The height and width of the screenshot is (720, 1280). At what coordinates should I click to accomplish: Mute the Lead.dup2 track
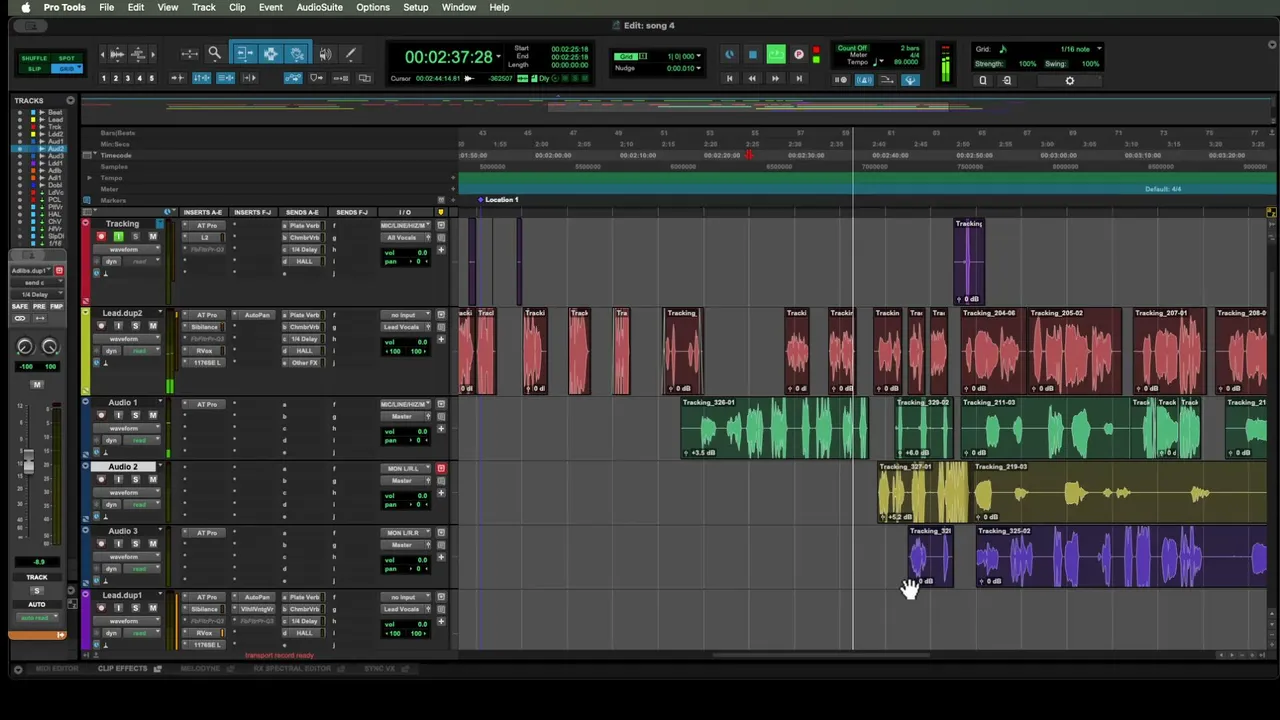click(x=152, y=326)
